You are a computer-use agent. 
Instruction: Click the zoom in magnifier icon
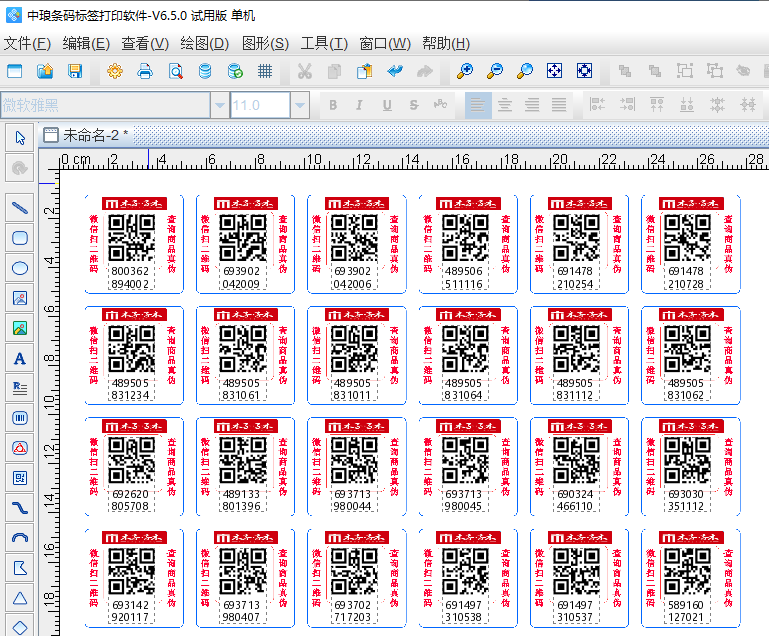(x=464, y=71)
